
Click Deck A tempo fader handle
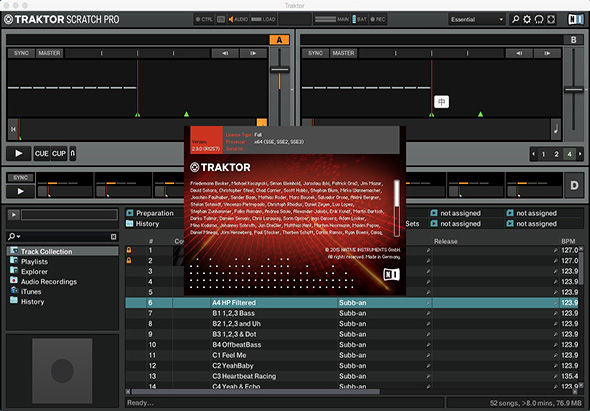pos(280,70)
